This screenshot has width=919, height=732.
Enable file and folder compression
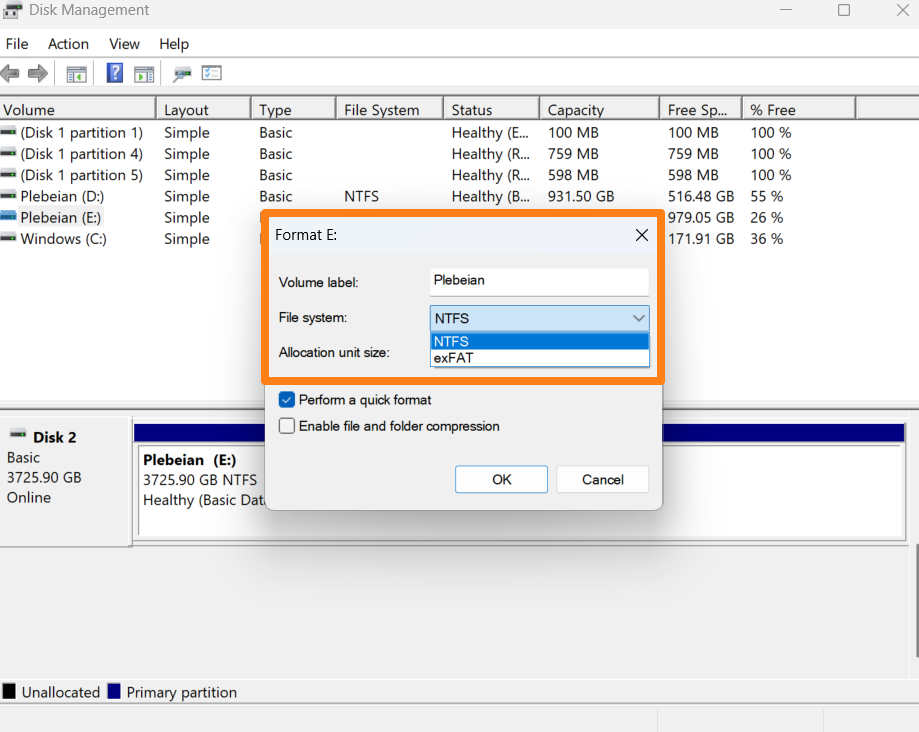(x=287, y=426)
